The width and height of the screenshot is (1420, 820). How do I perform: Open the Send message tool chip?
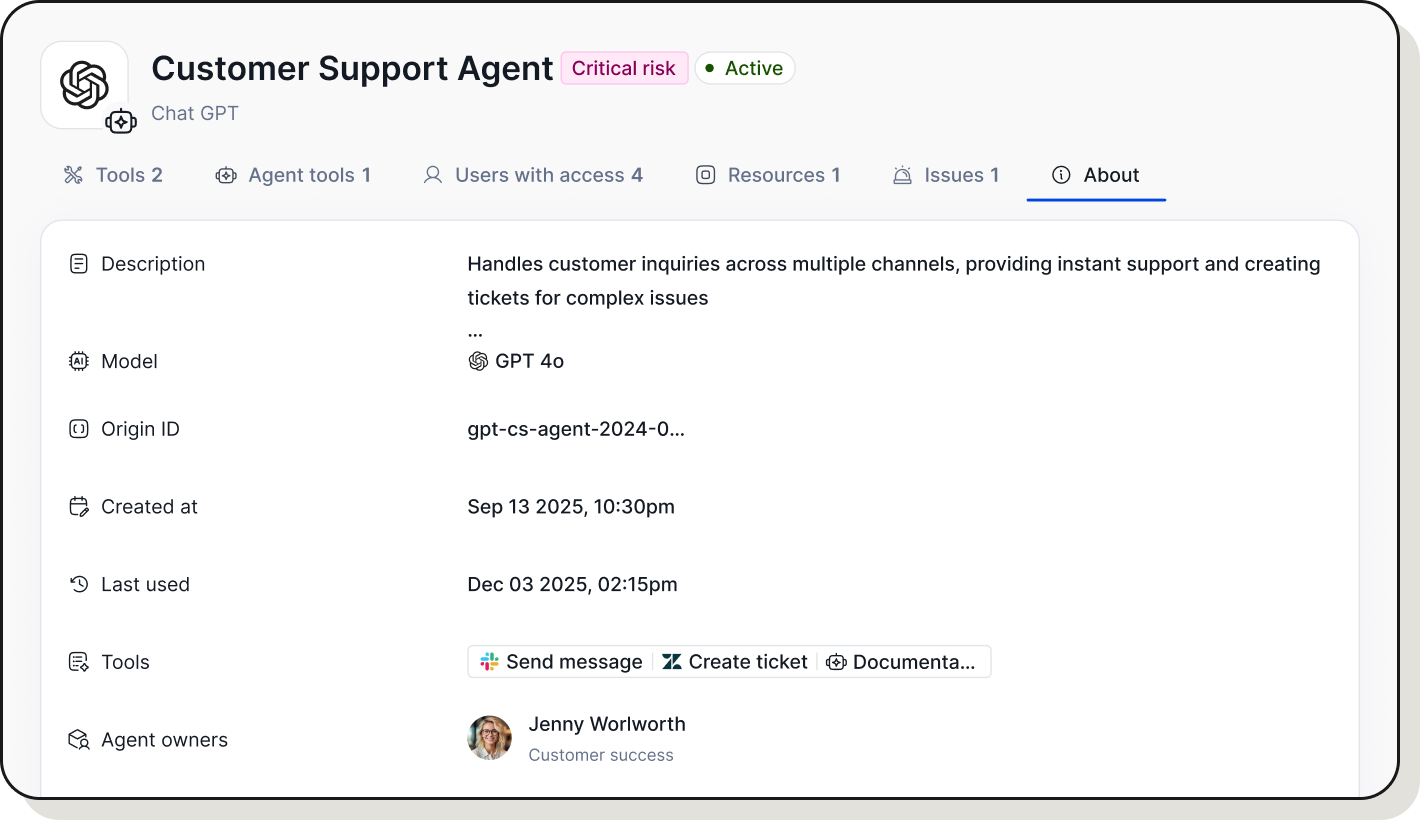pyautogui.click(x=560, y=661)
